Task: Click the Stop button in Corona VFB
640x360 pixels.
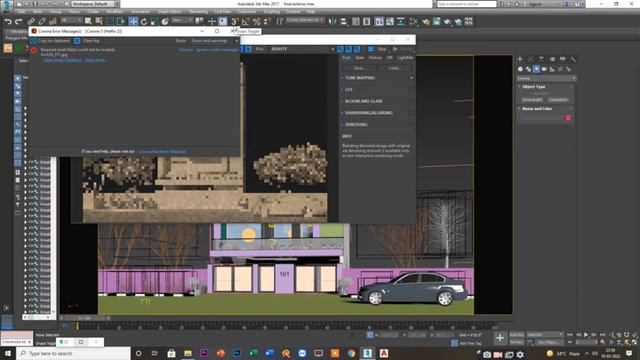Action: [378, 49]
